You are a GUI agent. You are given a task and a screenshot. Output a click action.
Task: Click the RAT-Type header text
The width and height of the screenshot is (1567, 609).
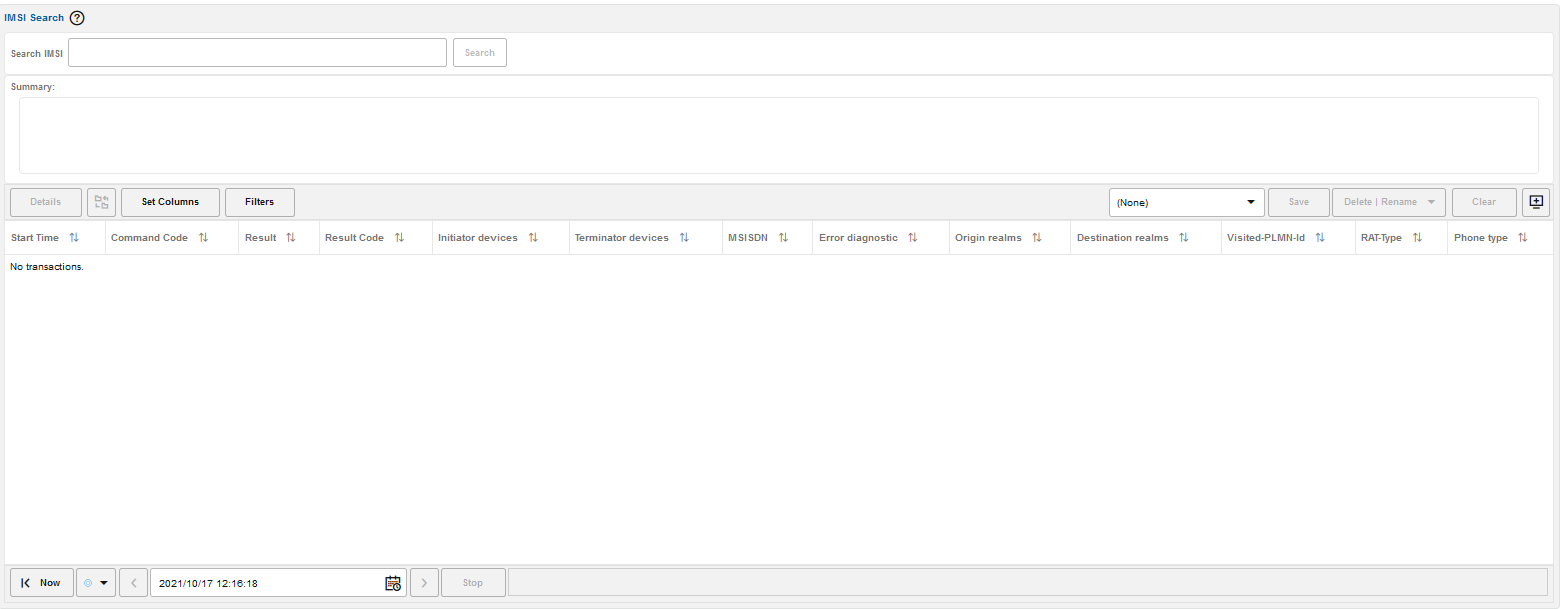[x=1381, y=238]
